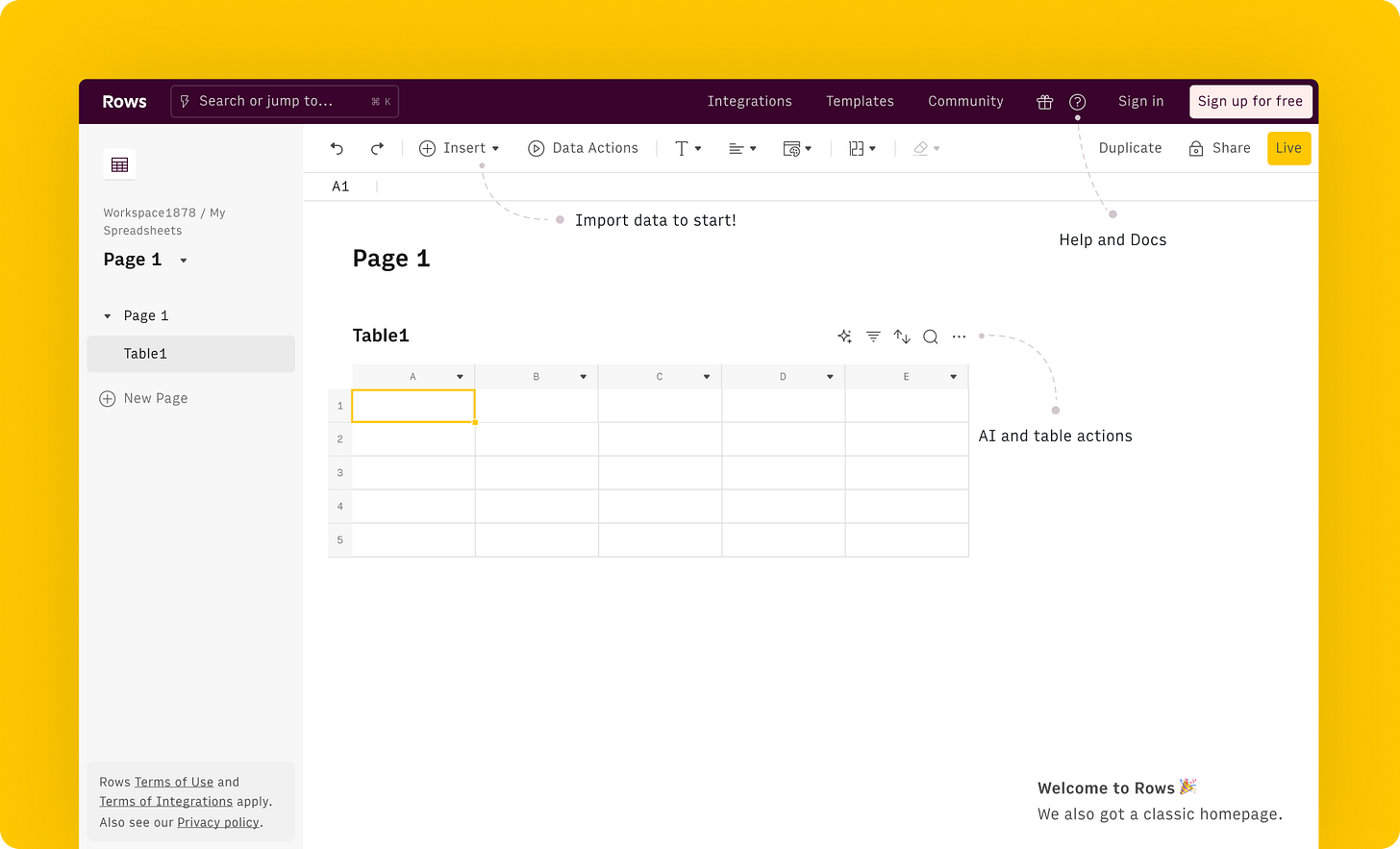Viewport: 1400px width, 849px height.
Task: Open the Community menu
Action: 965,101
